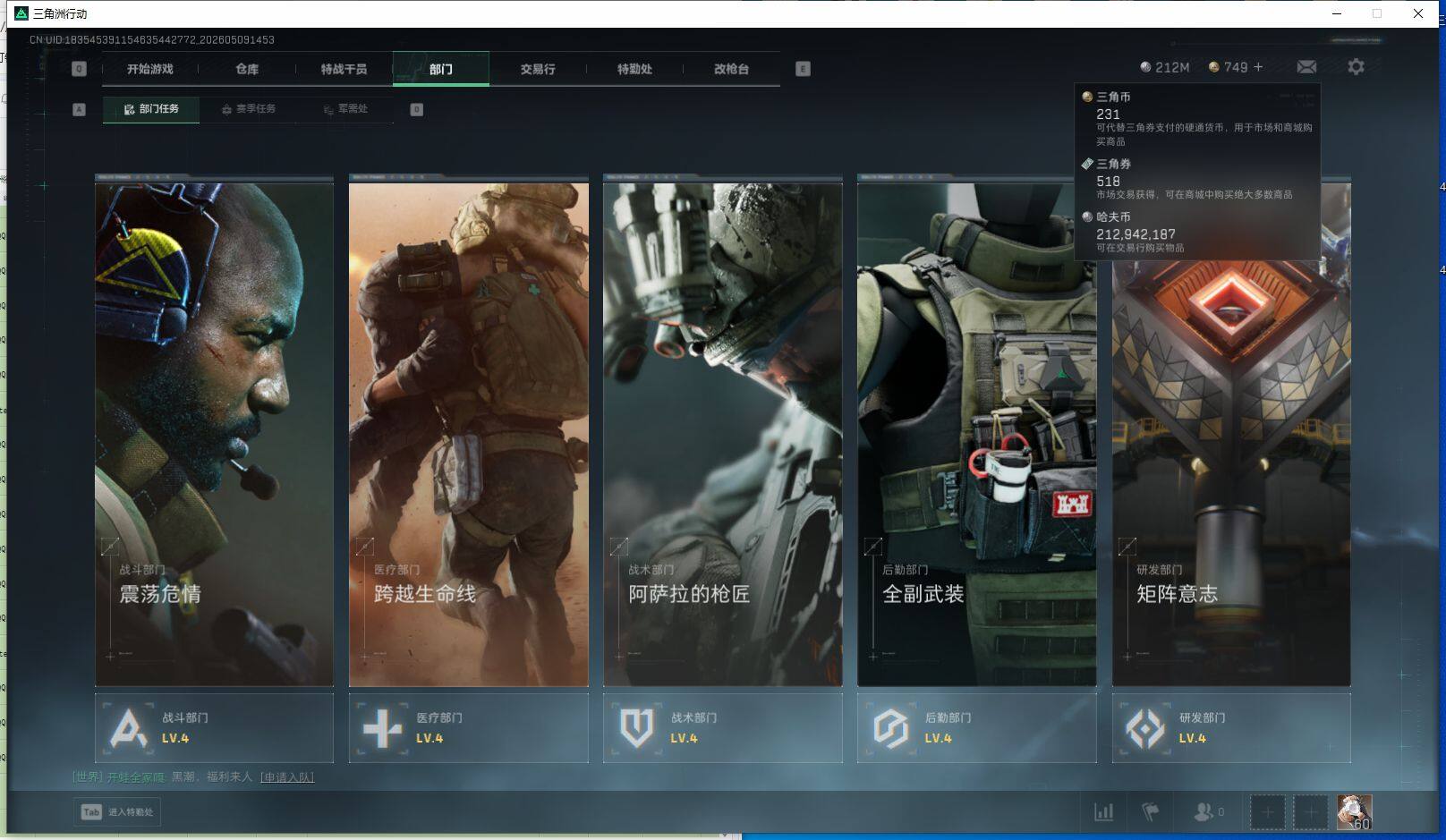The height and width of the screenshot is (840, 1446).
Task: Click the 研发部门 diamond emblem icon
Action: click(1144, 728)
